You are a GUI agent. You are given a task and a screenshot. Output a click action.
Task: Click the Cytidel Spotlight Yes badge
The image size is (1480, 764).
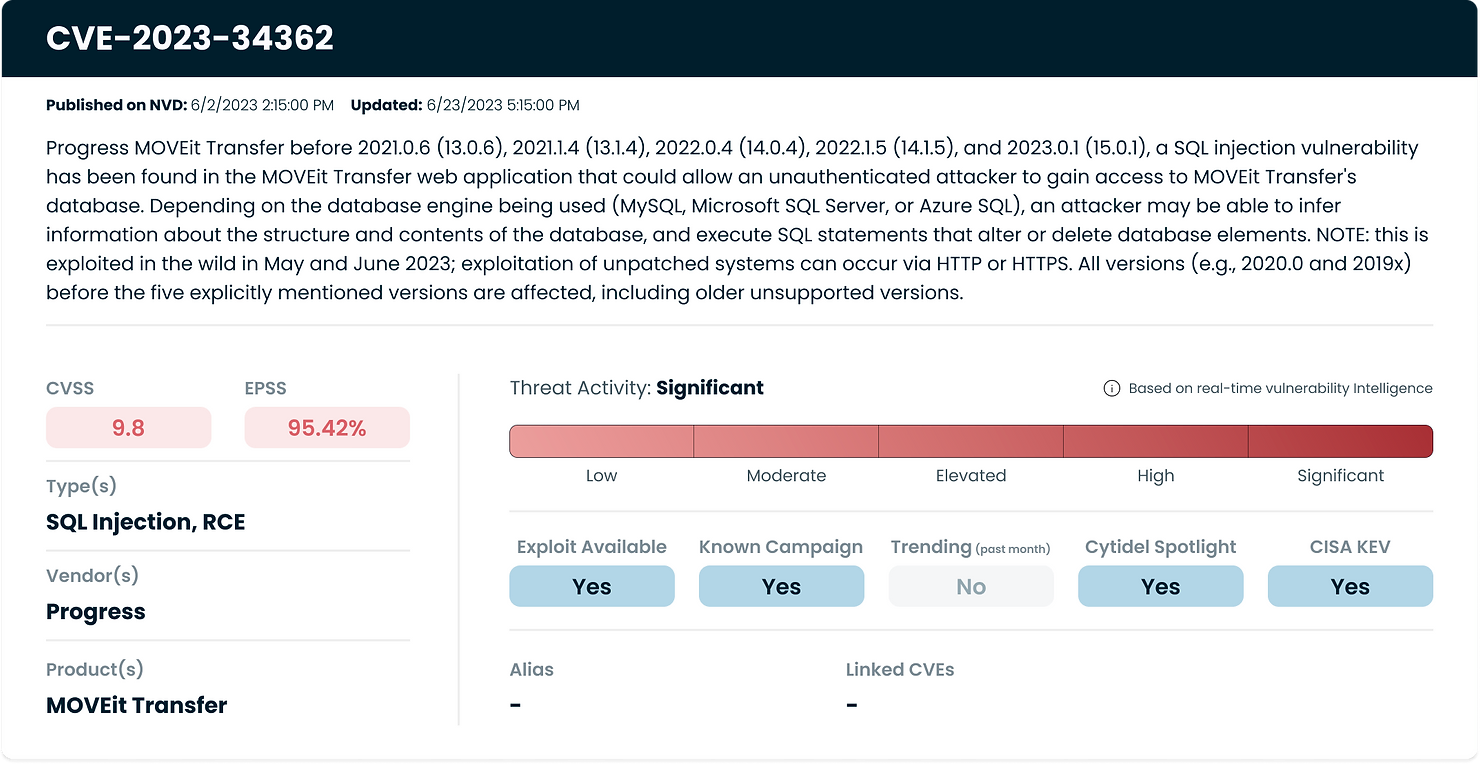1160,586
